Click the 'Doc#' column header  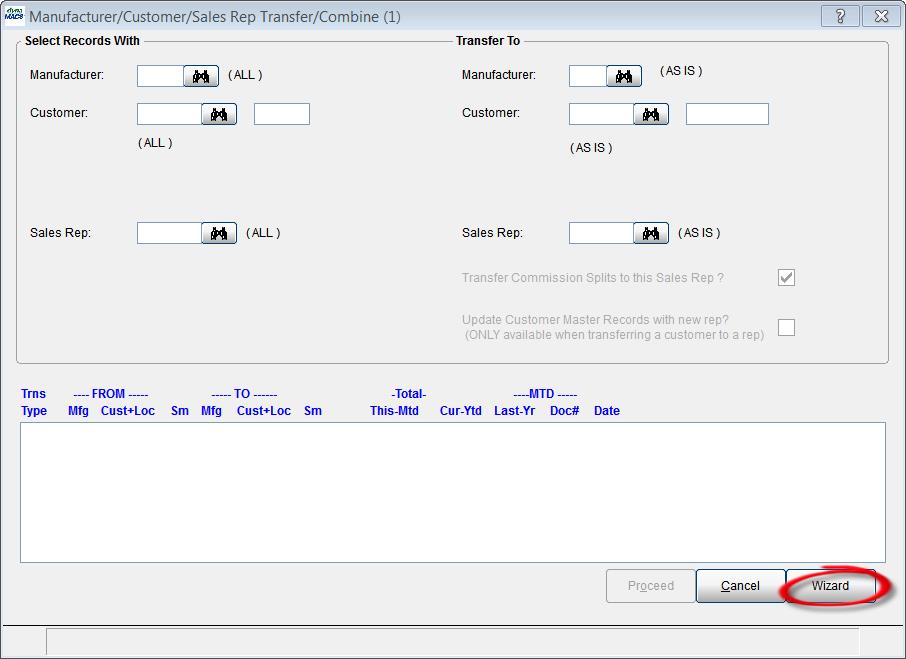[x=565, y=411]
